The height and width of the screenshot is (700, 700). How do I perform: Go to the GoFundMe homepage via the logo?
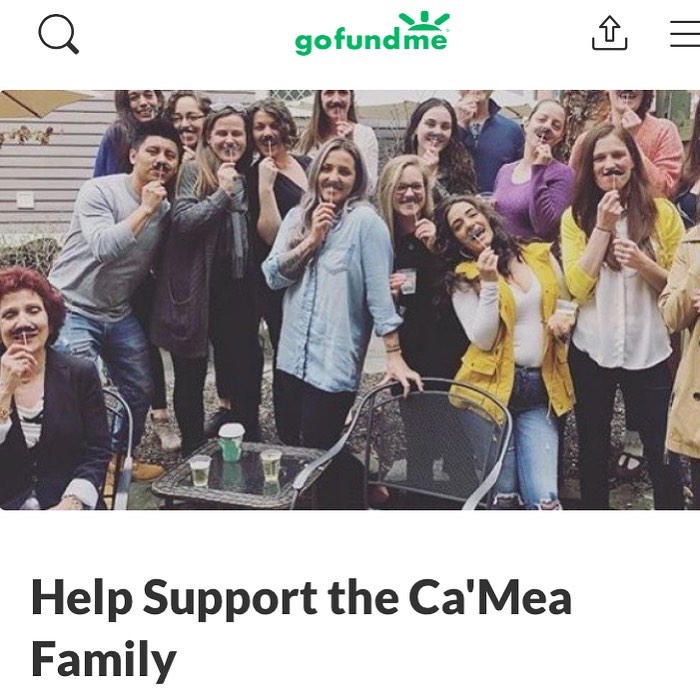tap(372, 33)
